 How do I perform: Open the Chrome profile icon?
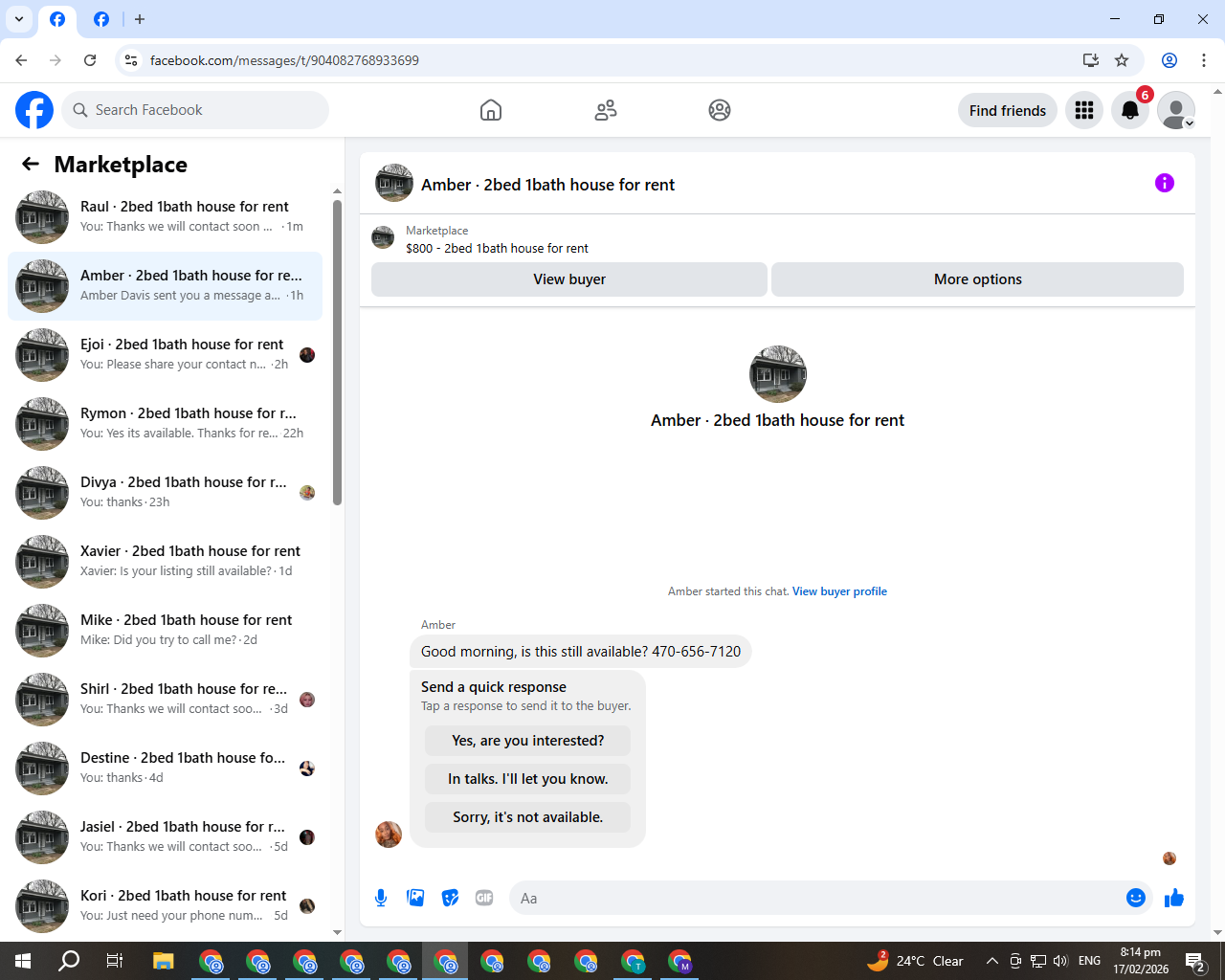tap(1169, 60)
